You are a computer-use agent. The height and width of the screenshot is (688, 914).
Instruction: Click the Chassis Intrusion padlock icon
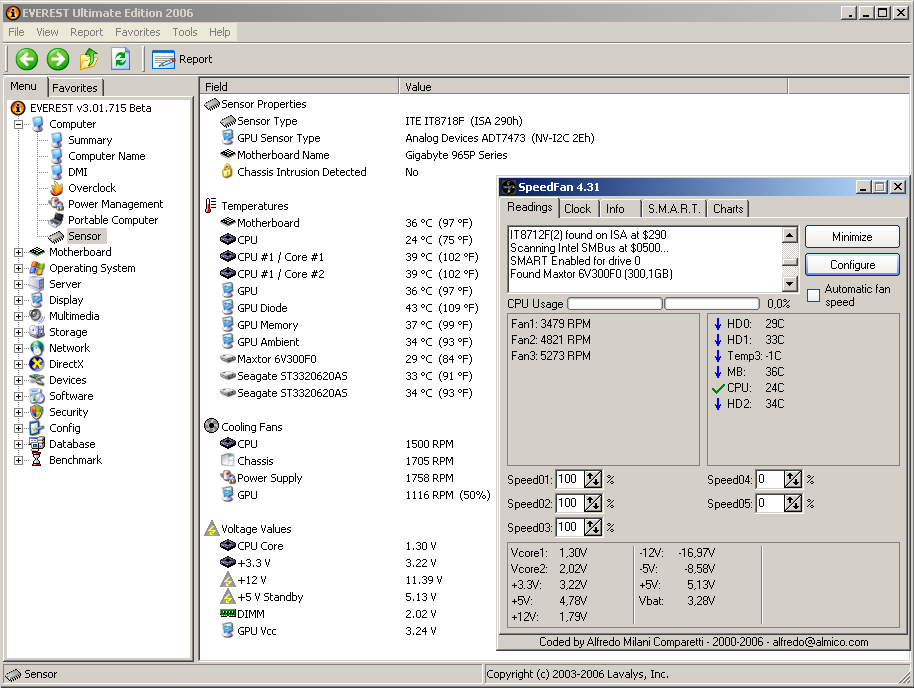pyautogui.click(x=227, y=171)
